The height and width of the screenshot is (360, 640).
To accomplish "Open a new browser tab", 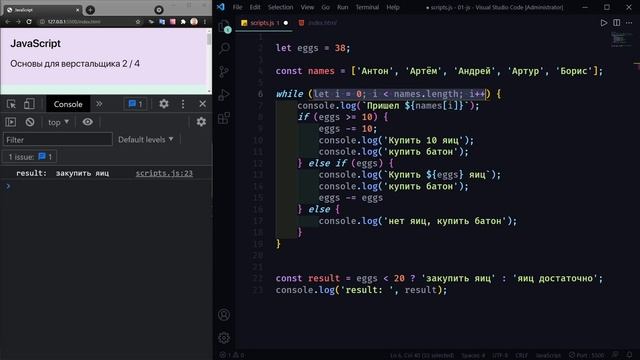I will [91, 10].
